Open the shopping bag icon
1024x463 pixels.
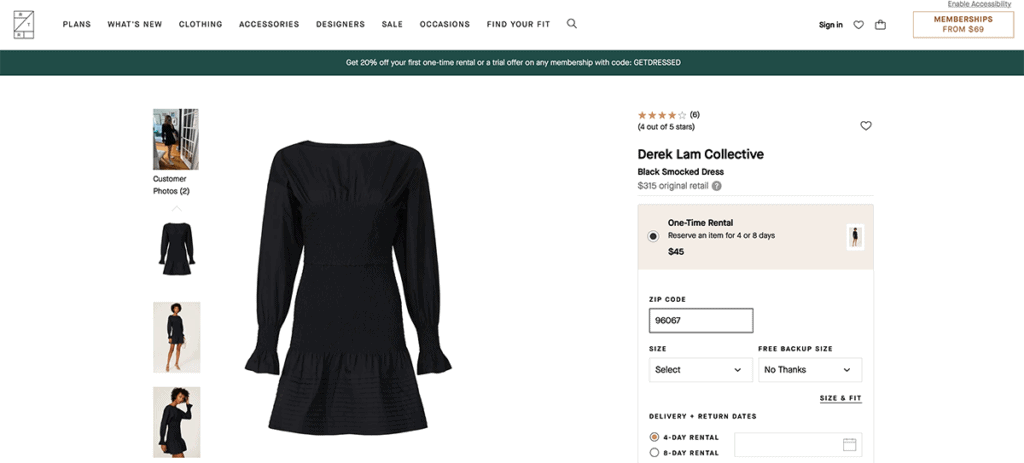coord(880,25)
